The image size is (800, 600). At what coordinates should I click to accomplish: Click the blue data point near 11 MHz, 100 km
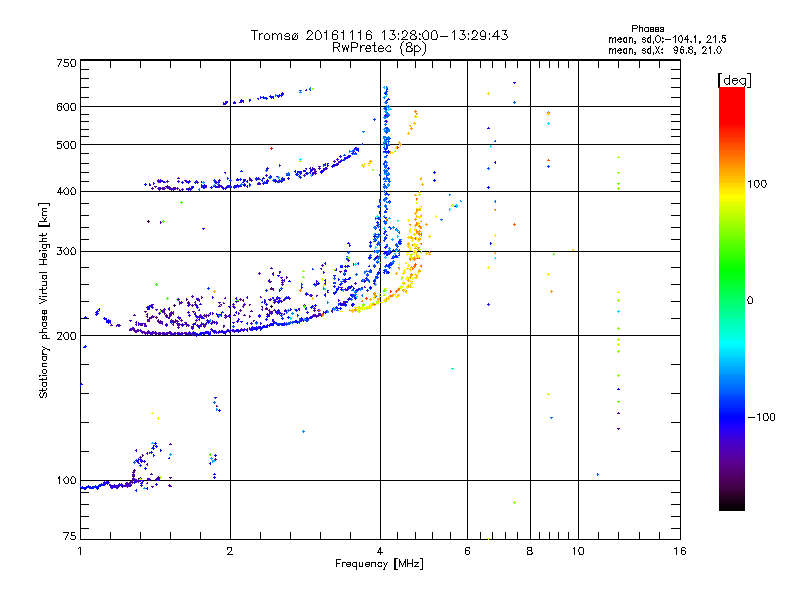pos(597,474)
